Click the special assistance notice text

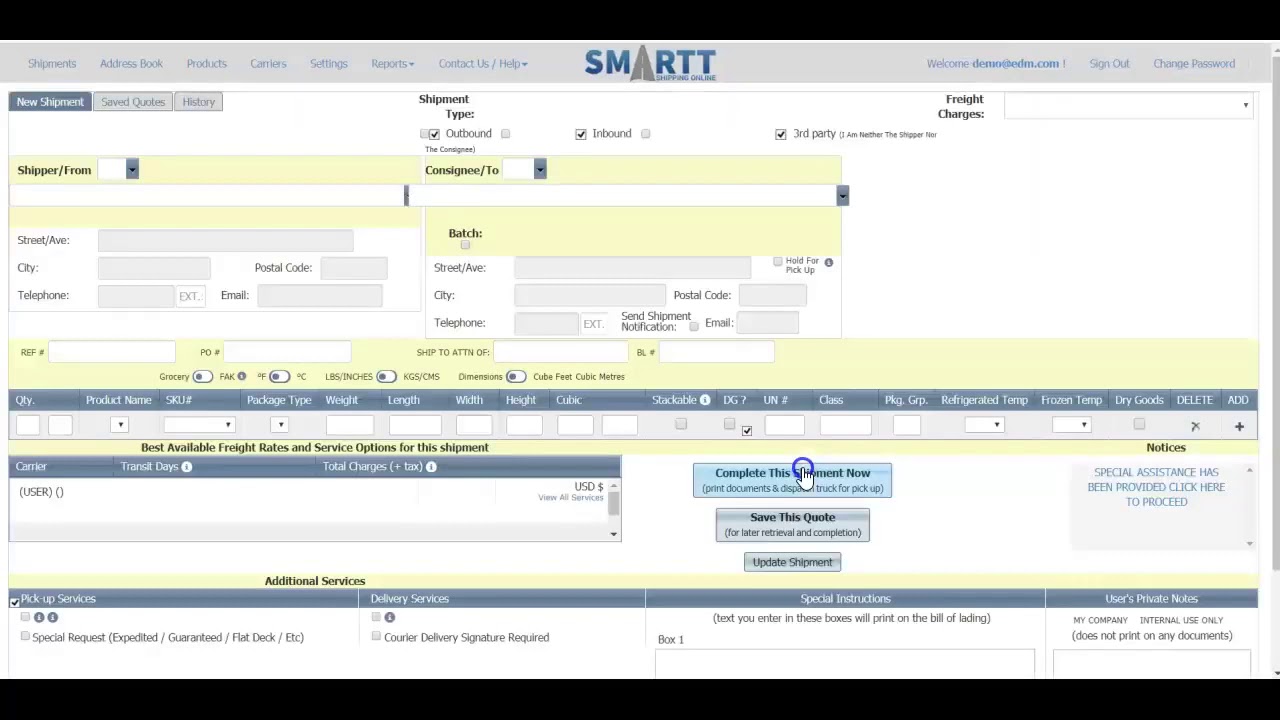click(x=1156, y=487)
